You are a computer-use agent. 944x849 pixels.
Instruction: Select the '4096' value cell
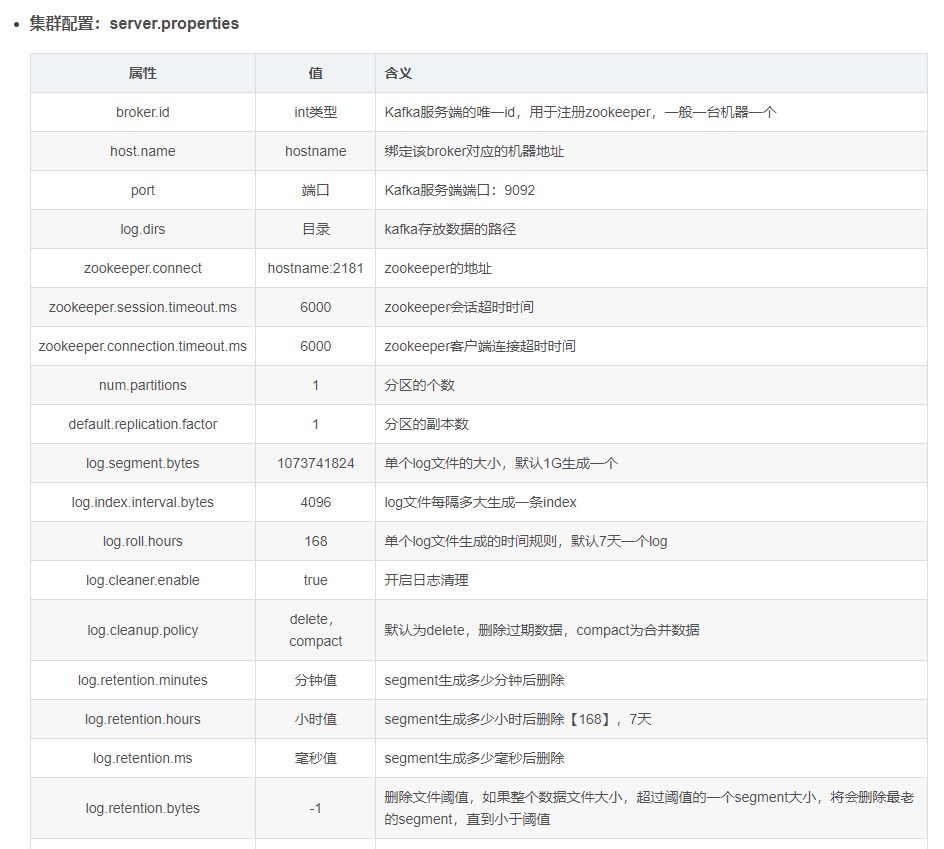point(315,503)
